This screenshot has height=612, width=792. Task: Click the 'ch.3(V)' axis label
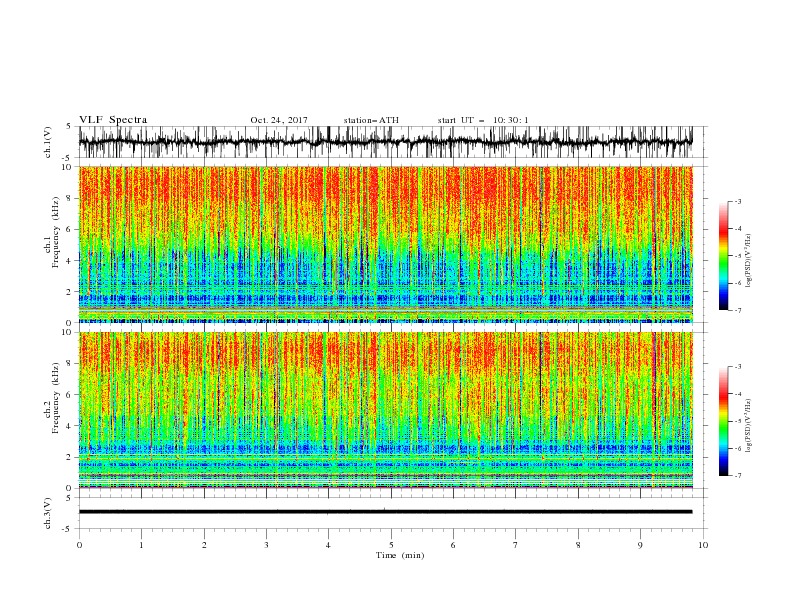pyautogui.click(x=48, y=513)
